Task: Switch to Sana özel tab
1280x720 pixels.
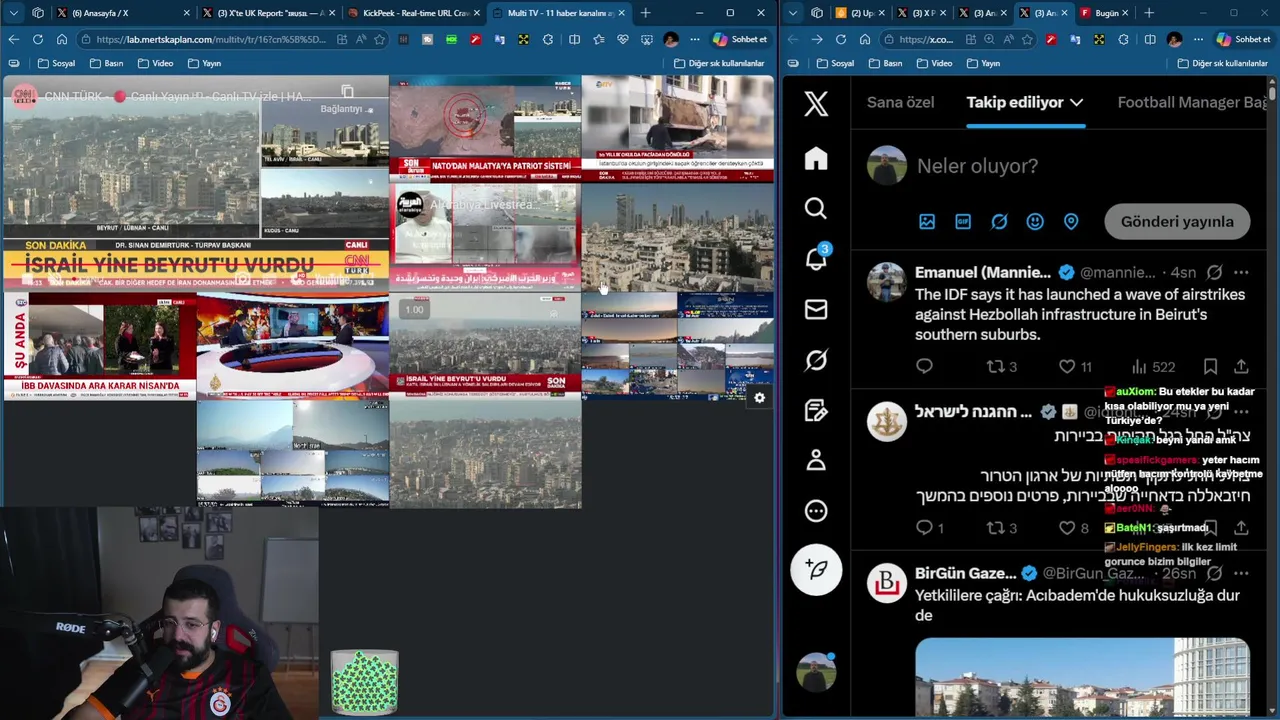Action: pos(900,102)
